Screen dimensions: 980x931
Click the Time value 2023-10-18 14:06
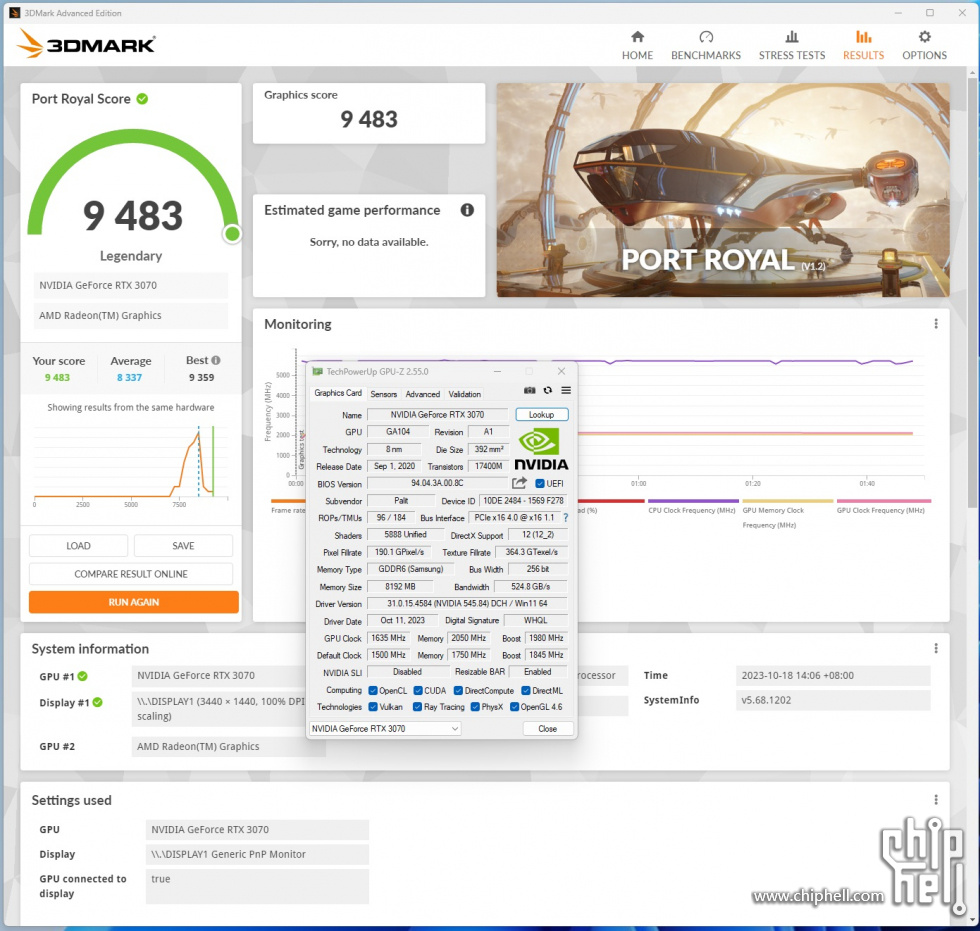(x=832, y=675)
